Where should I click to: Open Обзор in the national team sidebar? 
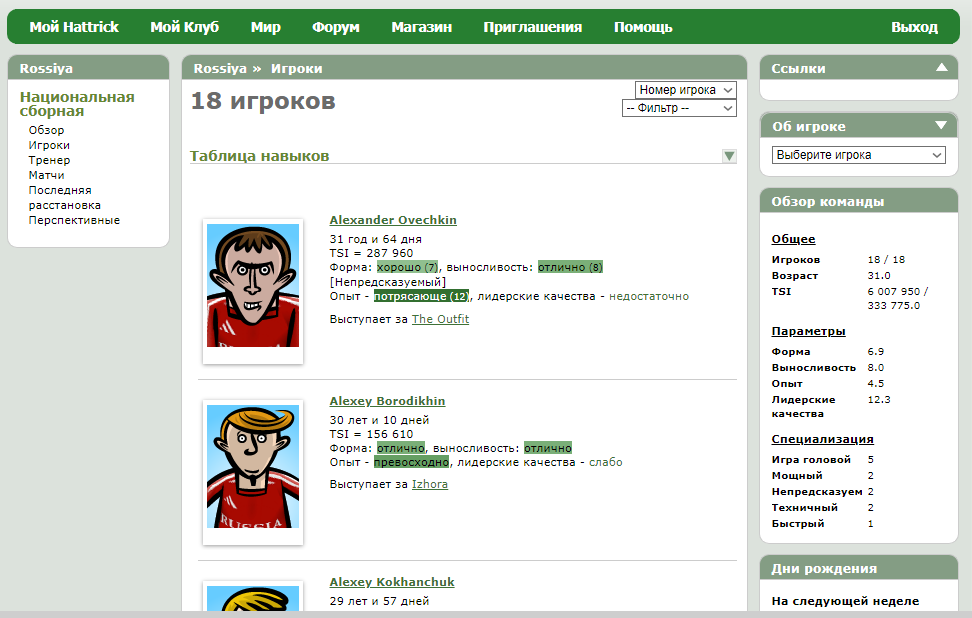(46, 130)
